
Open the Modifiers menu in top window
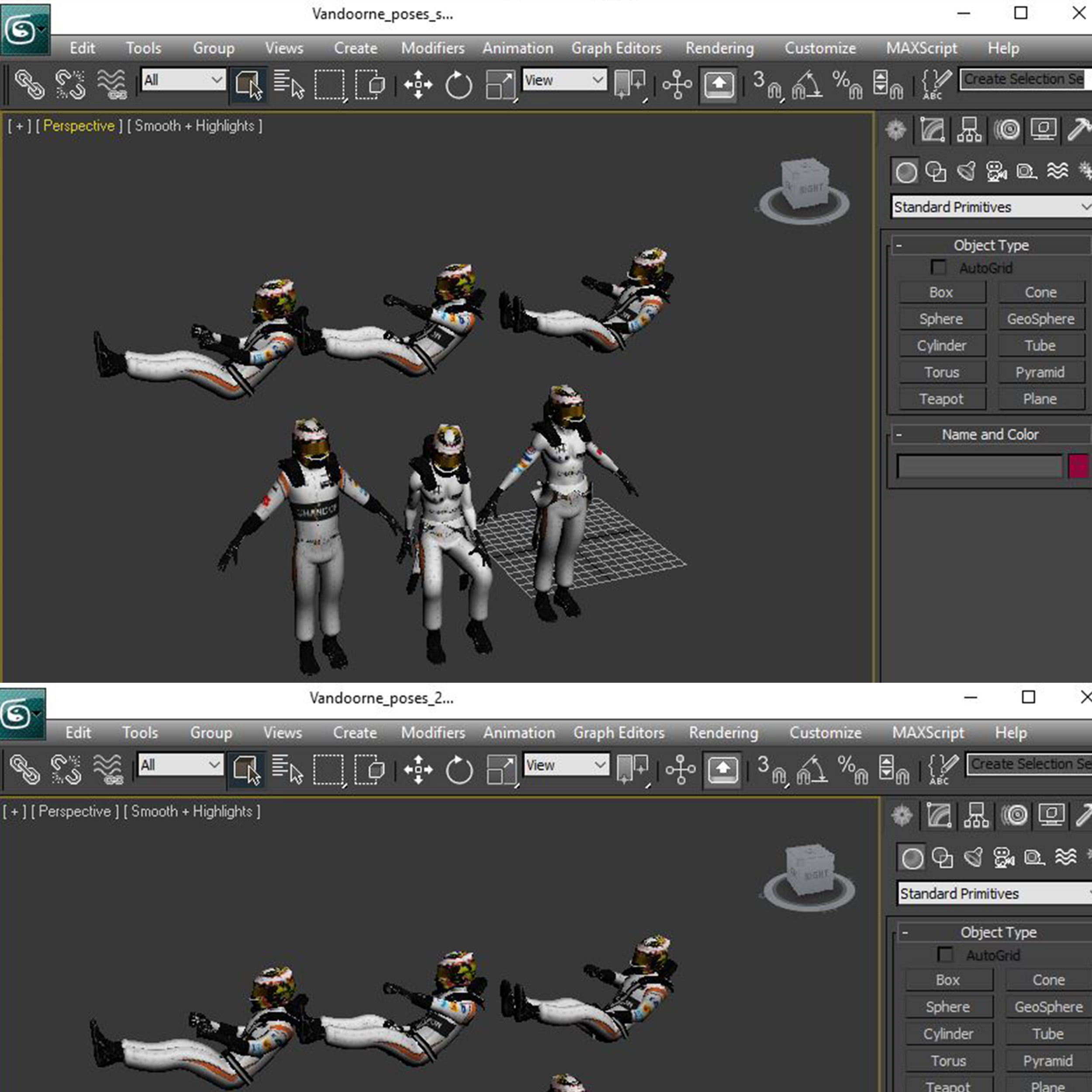[x=432, y=48]
